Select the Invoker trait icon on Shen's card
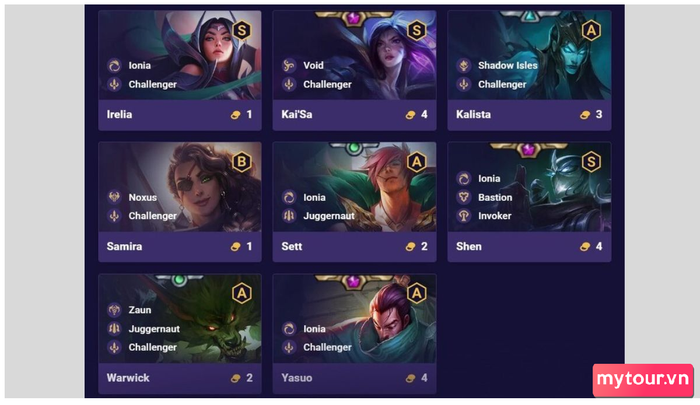 tap(464, 216)
